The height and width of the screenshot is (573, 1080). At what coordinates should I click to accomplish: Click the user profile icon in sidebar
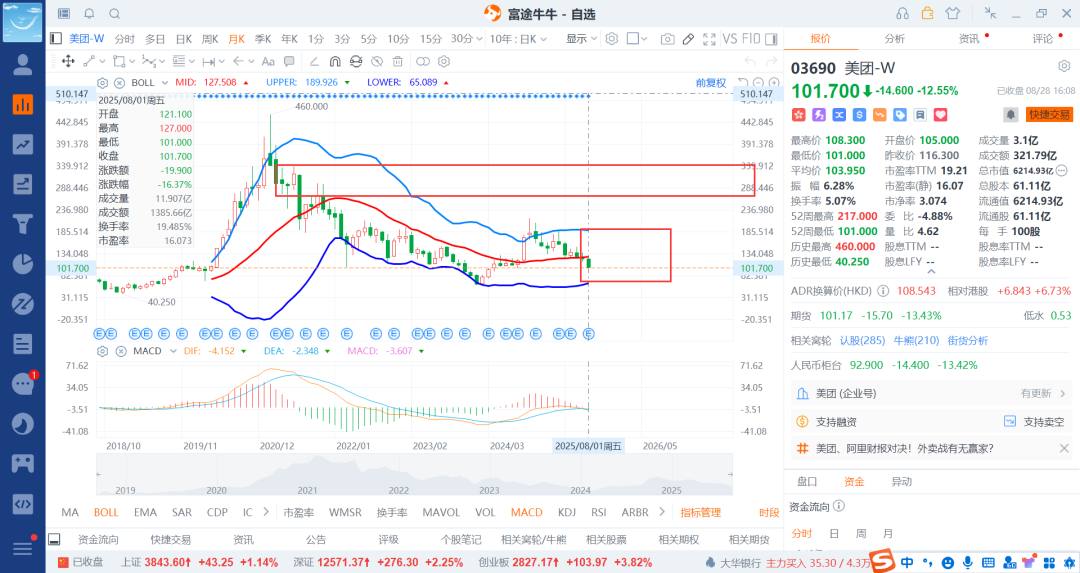click(x=23, y=65)
